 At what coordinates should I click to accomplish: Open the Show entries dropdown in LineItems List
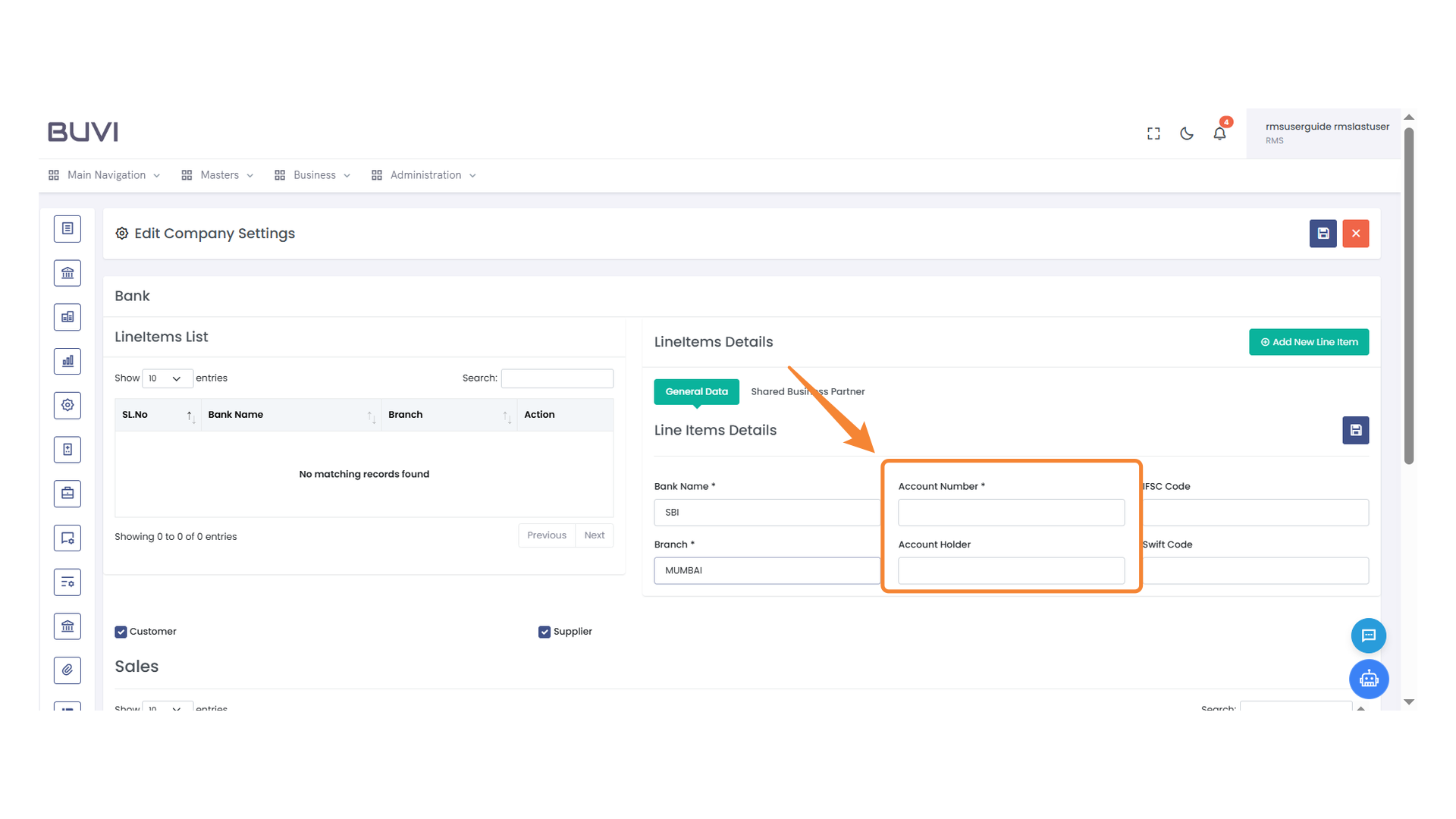(167, 378)
